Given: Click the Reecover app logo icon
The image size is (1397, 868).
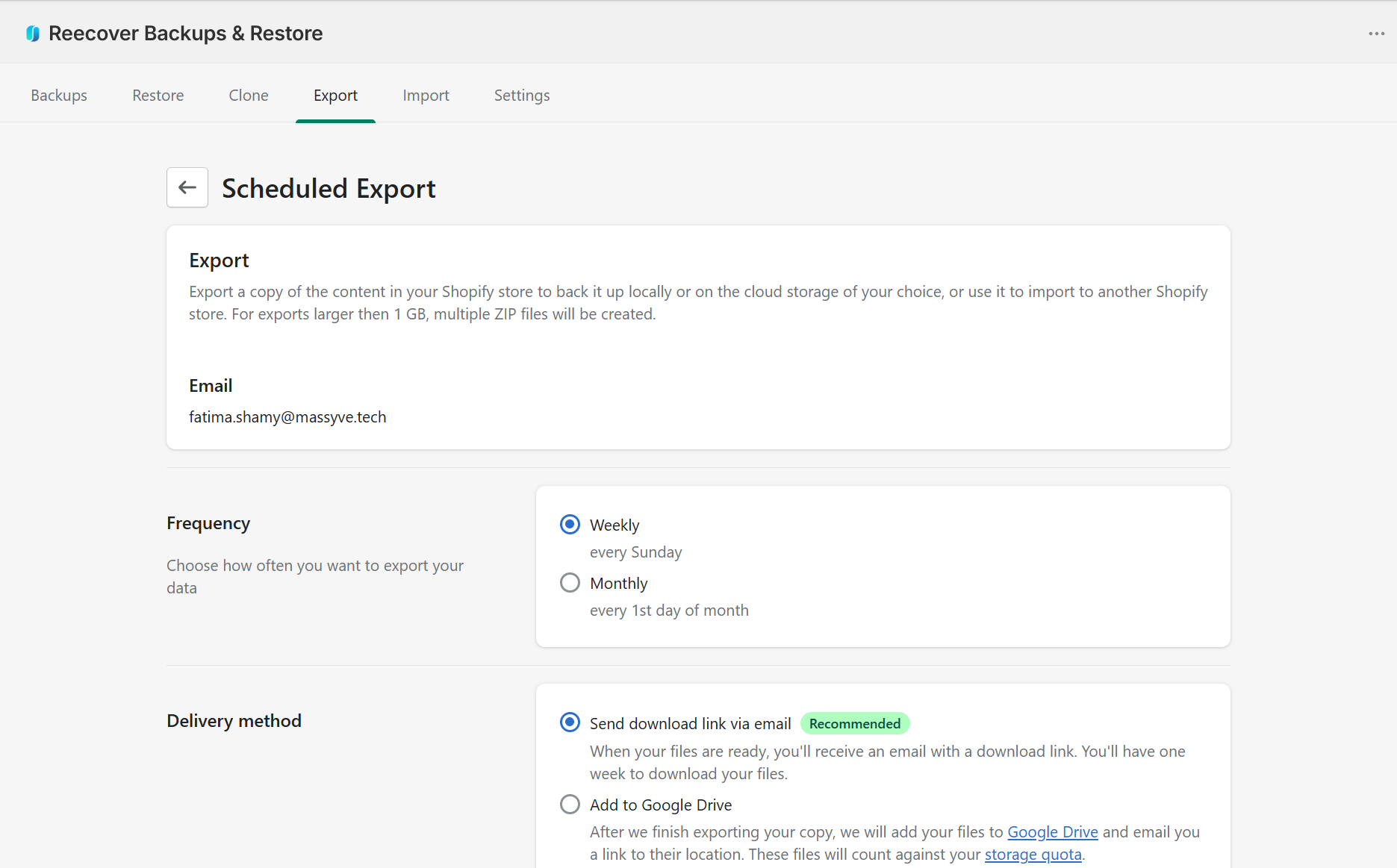Looking at the screenshot, I should coord(33,34).
